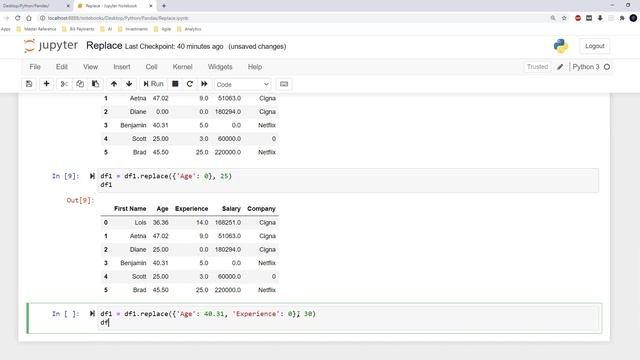Image resolution: width=640 pixels, height=360 pixels.
Task: Go to browser home page icon
Action: tap(29, 18)
